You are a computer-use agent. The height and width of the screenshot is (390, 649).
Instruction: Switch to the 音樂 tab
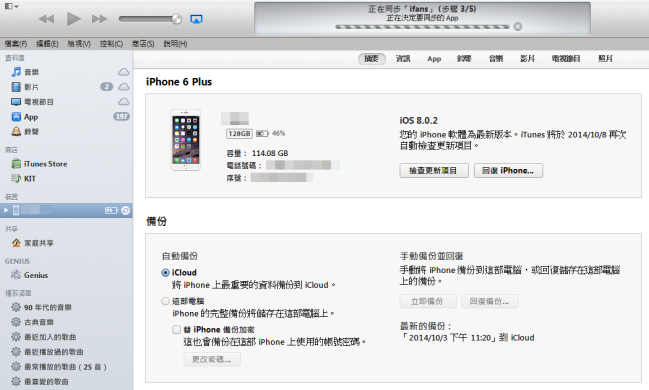[496, 59]
